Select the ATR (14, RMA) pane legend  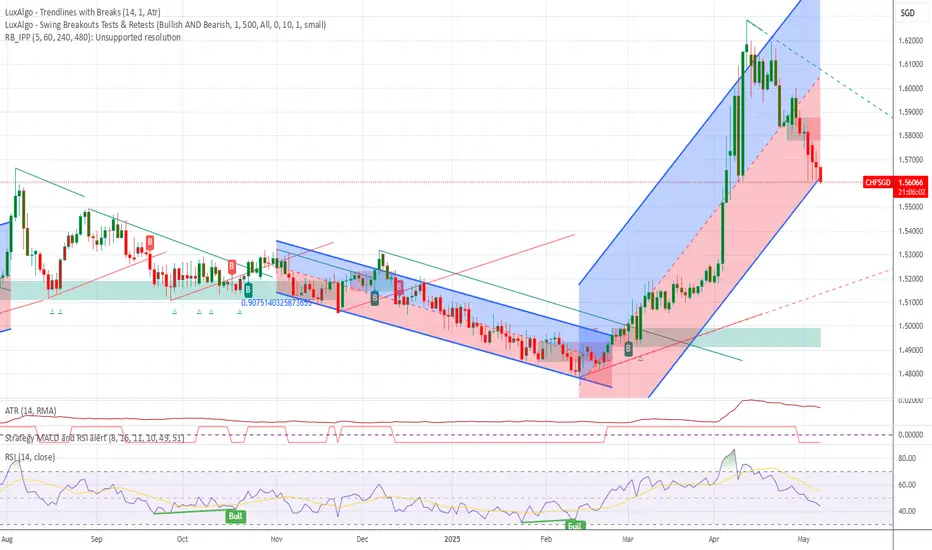31,410
